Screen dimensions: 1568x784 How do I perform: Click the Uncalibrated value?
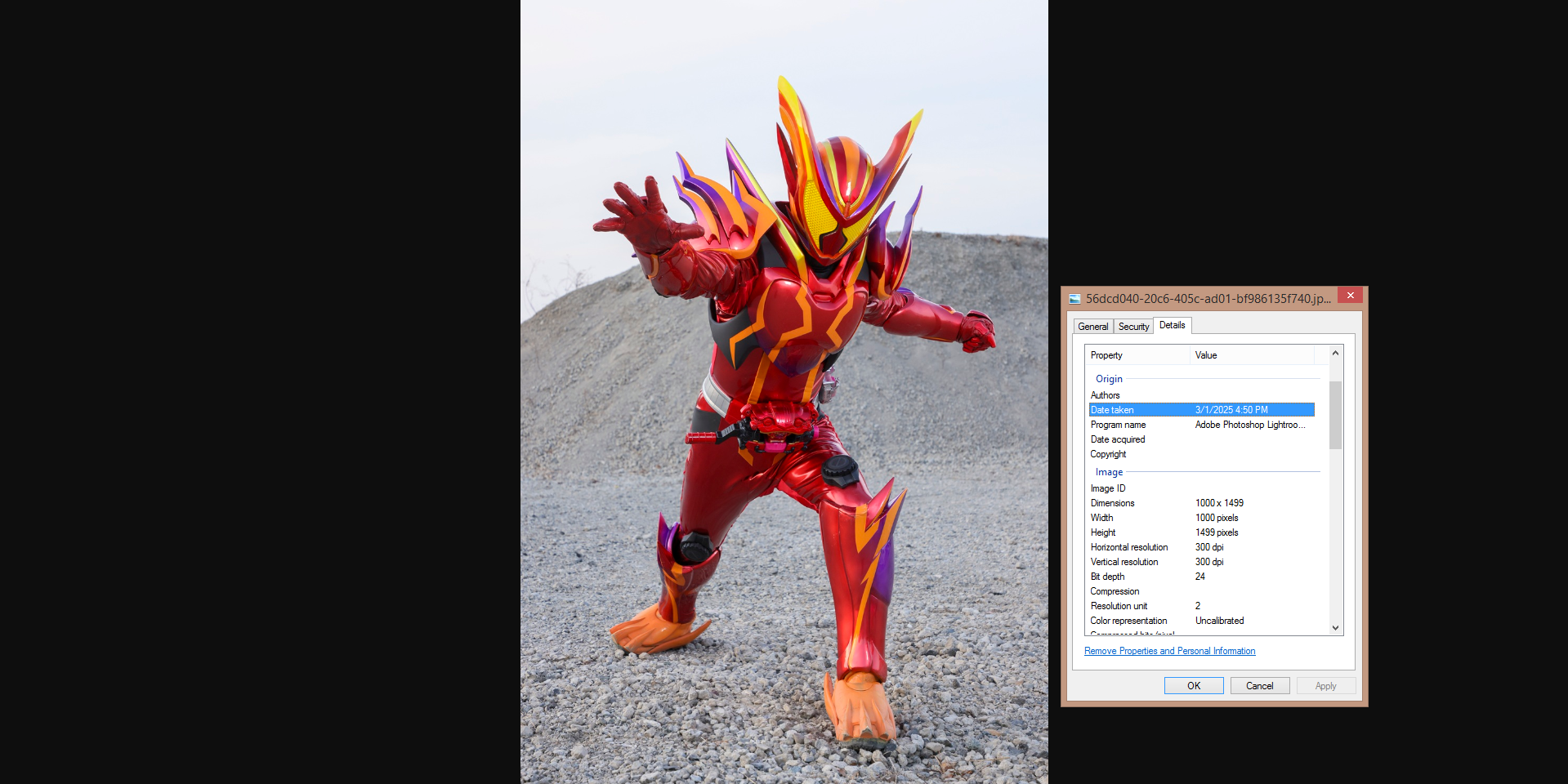pyautogui.click(x=1219, y=621)
